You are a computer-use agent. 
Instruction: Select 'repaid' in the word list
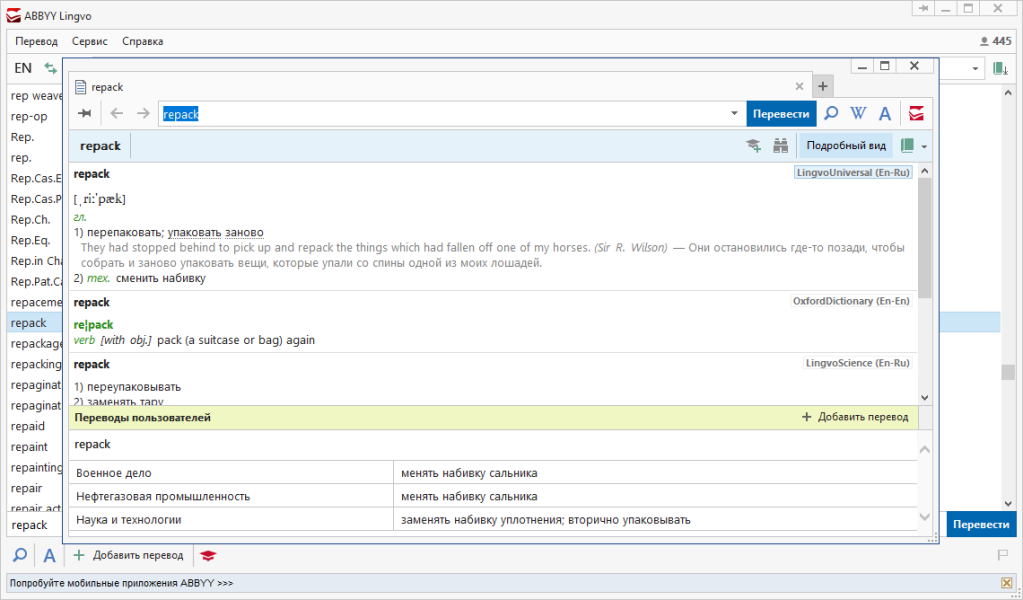(x=28, y=427)
